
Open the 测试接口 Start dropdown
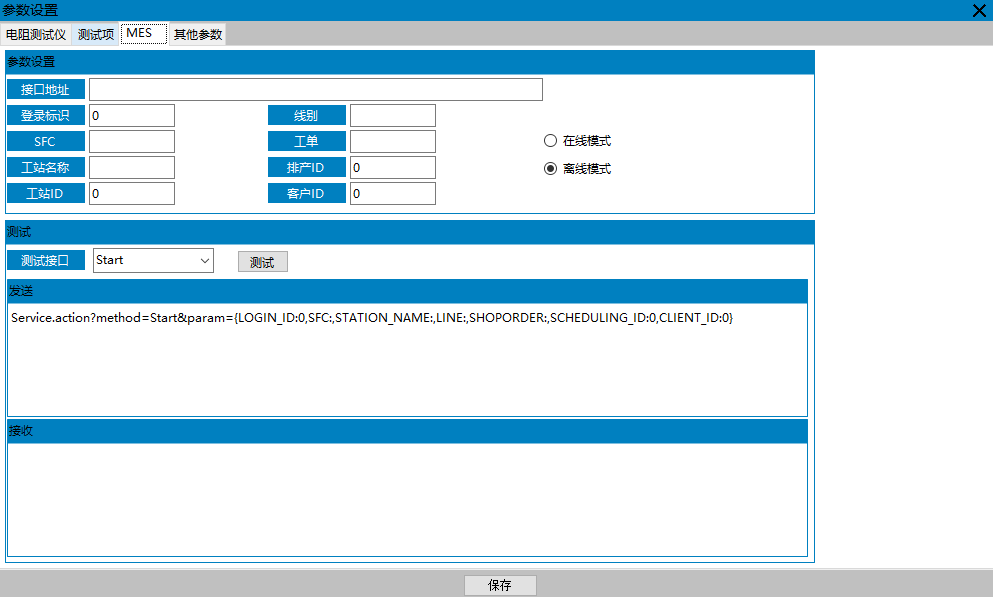tap(153, 260)
